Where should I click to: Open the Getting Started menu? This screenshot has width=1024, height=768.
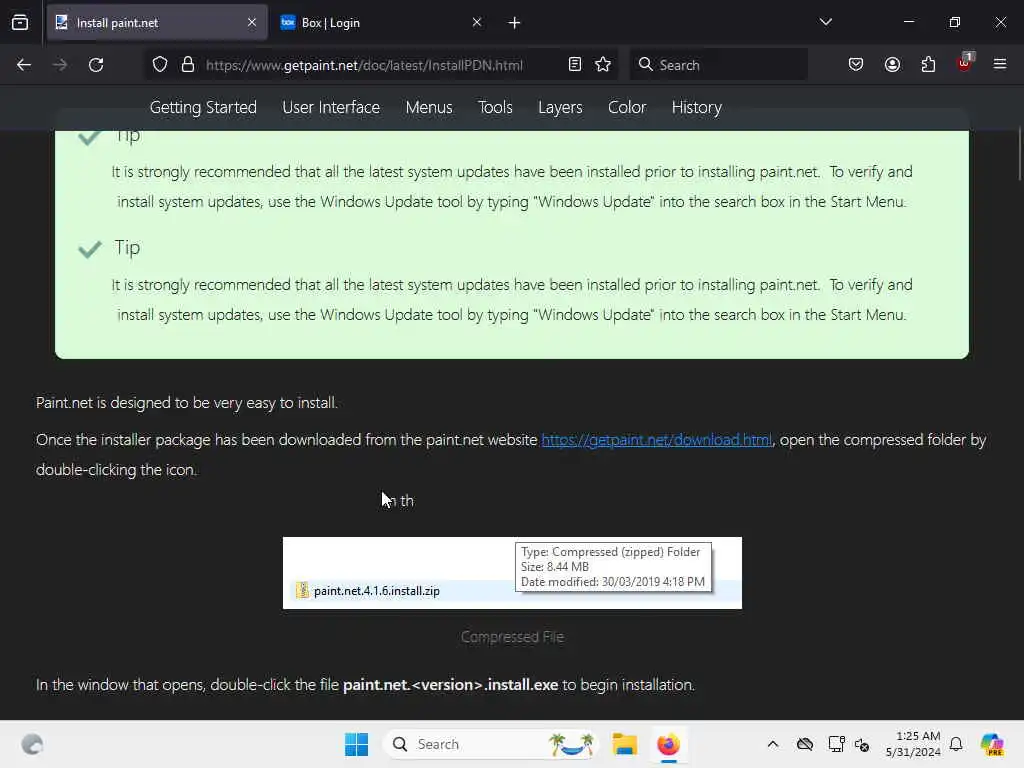(203, 107)
